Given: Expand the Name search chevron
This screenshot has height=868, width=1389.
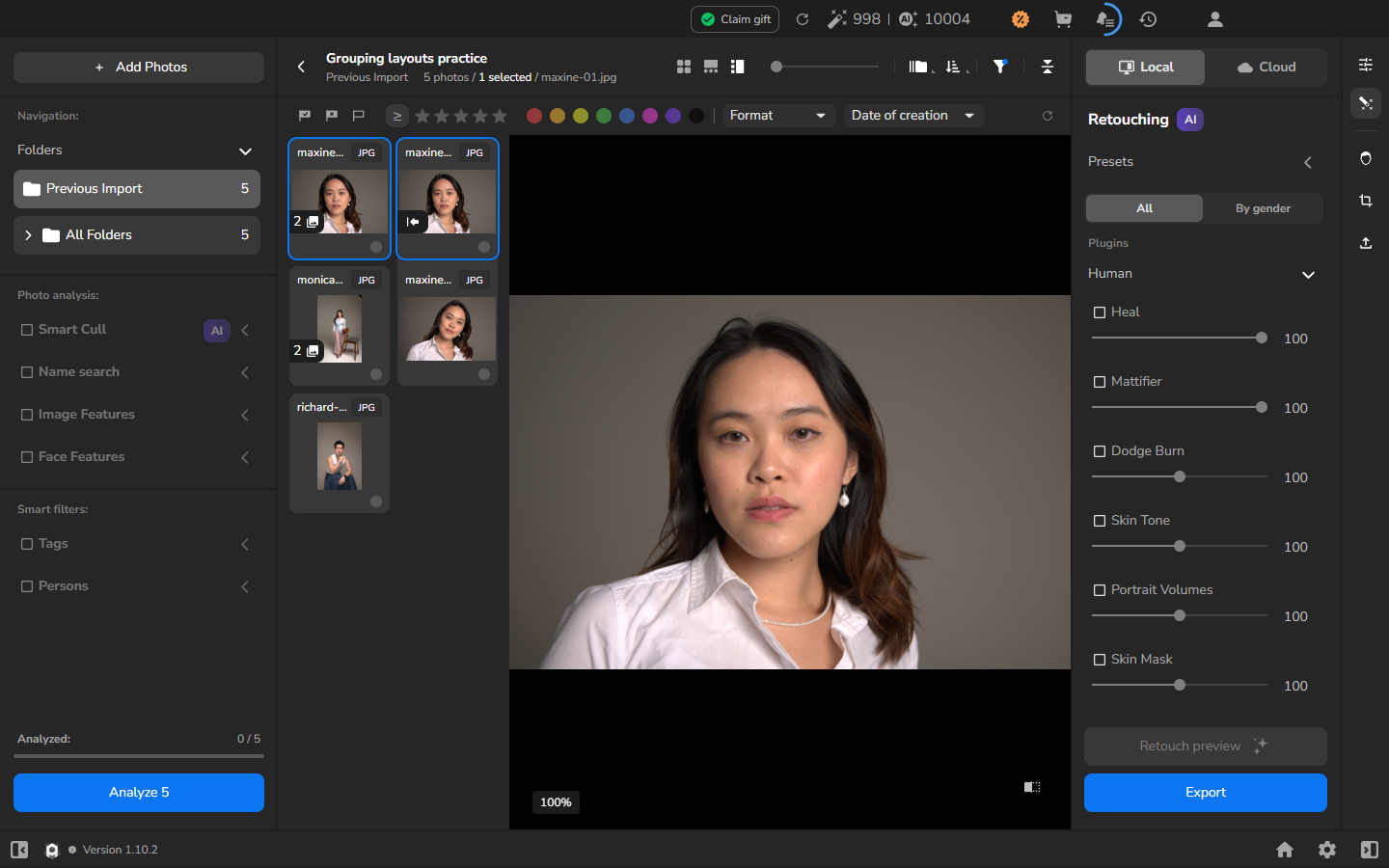Looking at the screenshot, I should [245, 373].
